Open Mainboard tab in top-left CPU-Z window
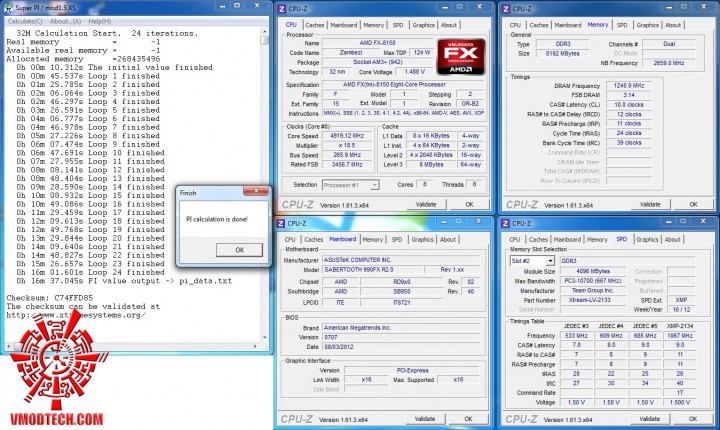This screenshot has width=720, height=430. point(343,25)
